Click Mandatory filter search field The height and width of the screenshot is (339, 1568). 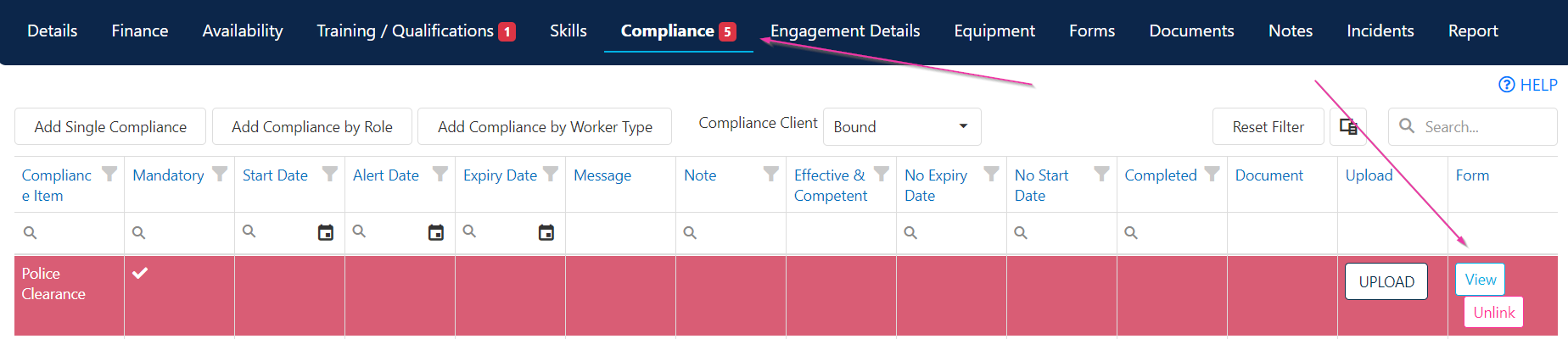pyautogui.click(x=180, y=232)
